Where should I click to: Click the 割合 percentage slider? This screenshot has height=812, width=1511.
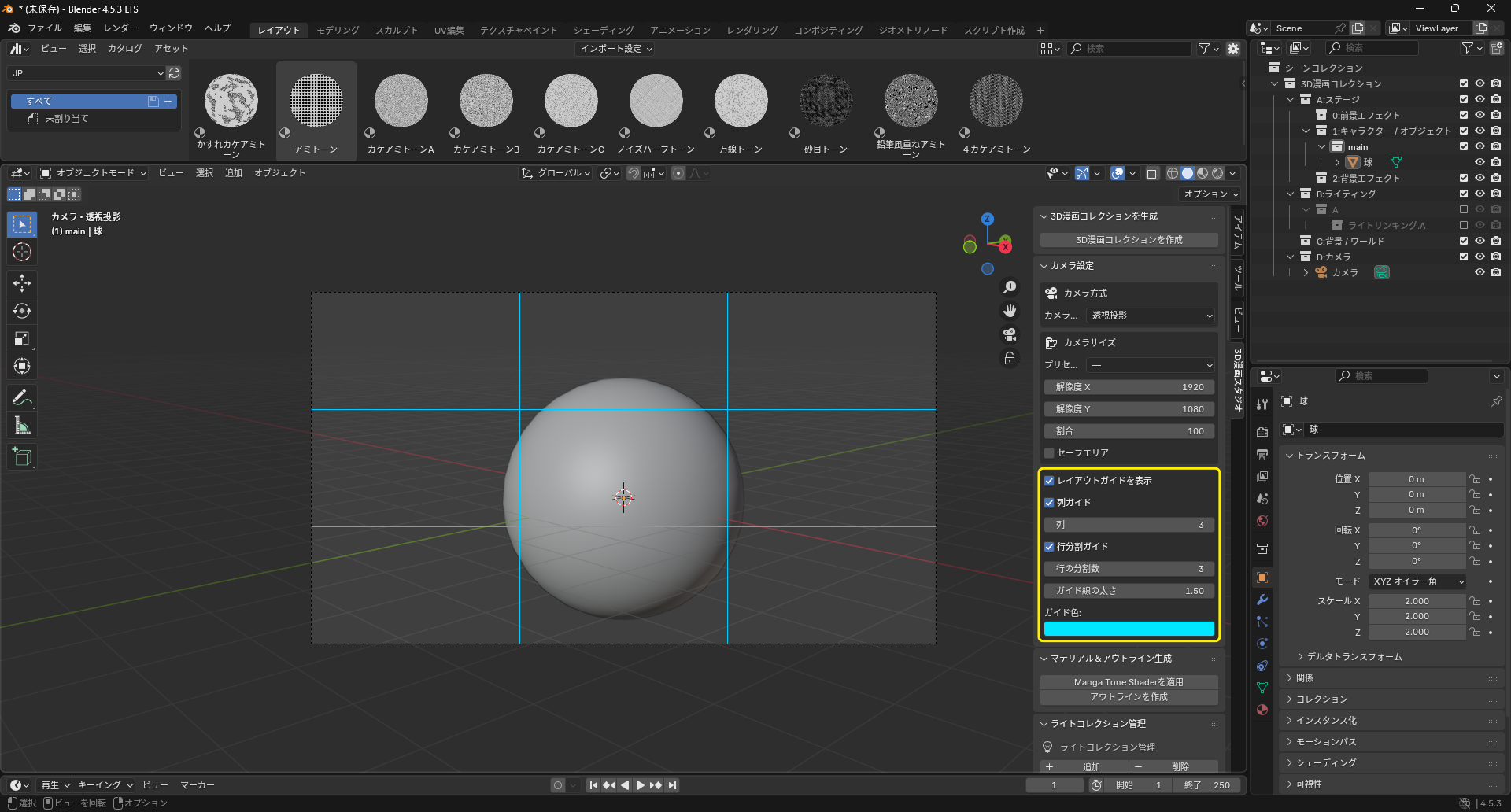click(x=1129, y=431)
